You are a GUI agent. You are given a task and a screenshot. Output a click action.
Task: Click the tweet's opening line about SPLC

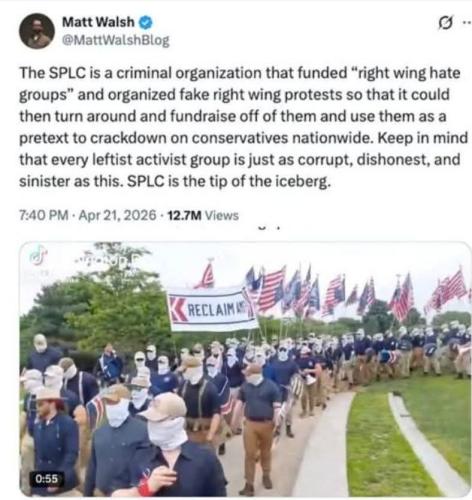(x=240, y=73)
